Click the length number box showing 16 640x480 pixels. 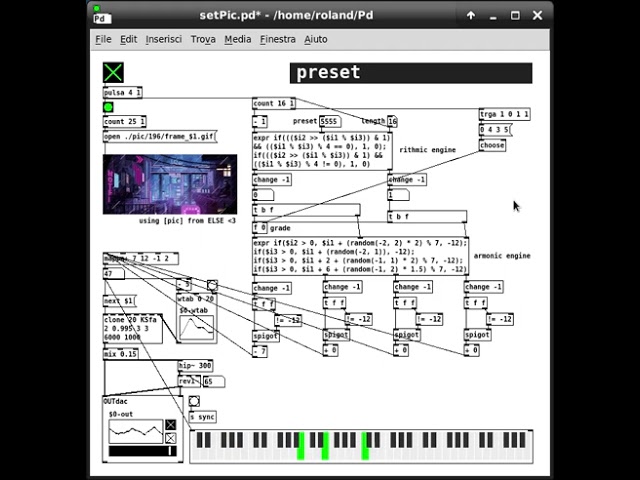pyautogui.click(x=392, y=121)
